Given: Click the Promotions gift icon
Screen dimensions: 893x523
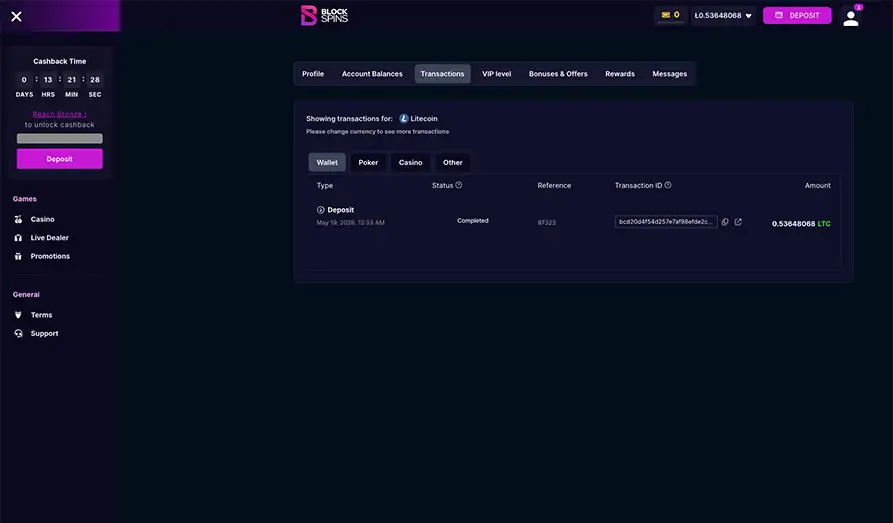Looking at the screenshot, I should (x=18, y=256).
